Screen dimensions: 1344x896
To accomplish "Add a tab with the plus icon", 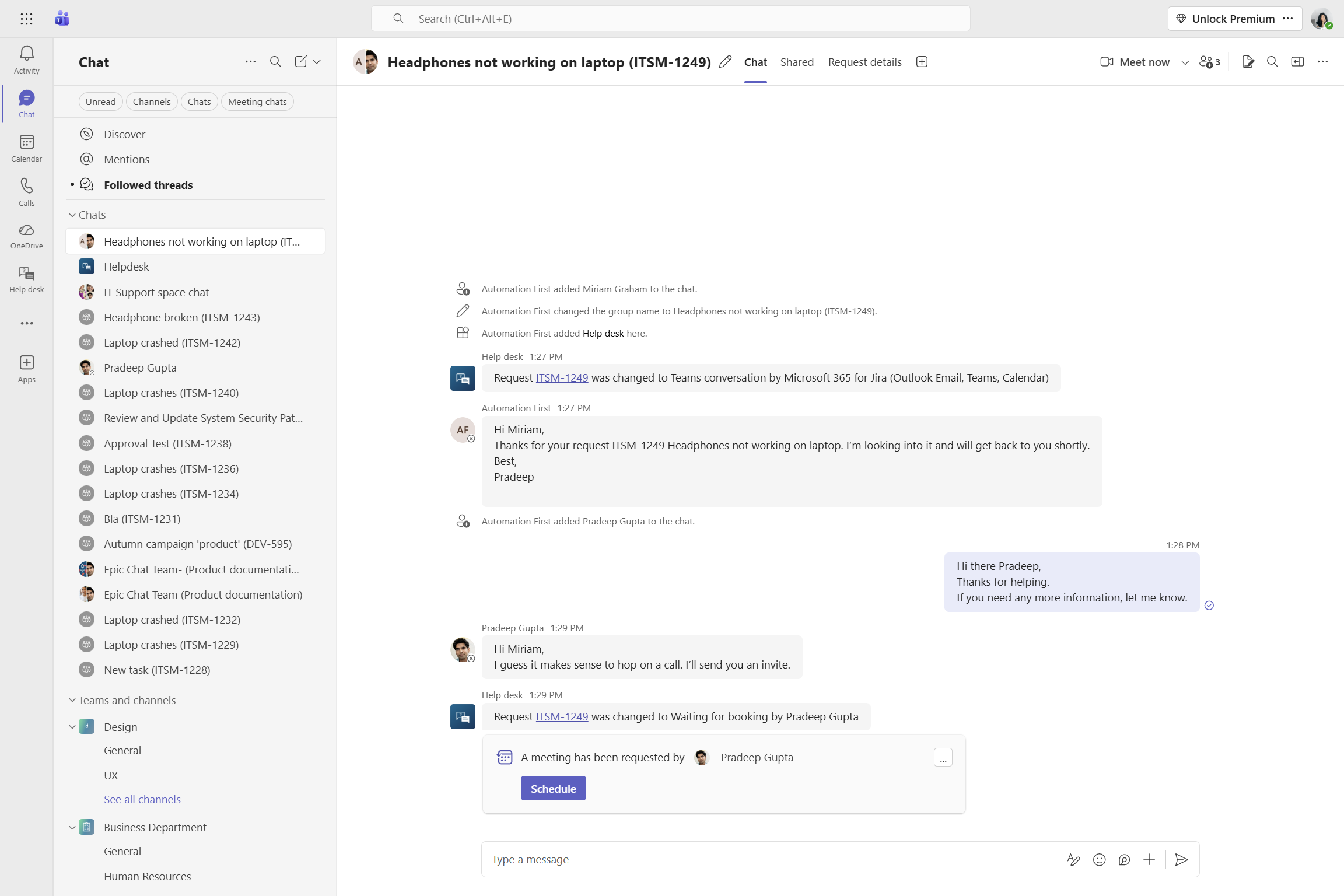I will coord(922,62).
